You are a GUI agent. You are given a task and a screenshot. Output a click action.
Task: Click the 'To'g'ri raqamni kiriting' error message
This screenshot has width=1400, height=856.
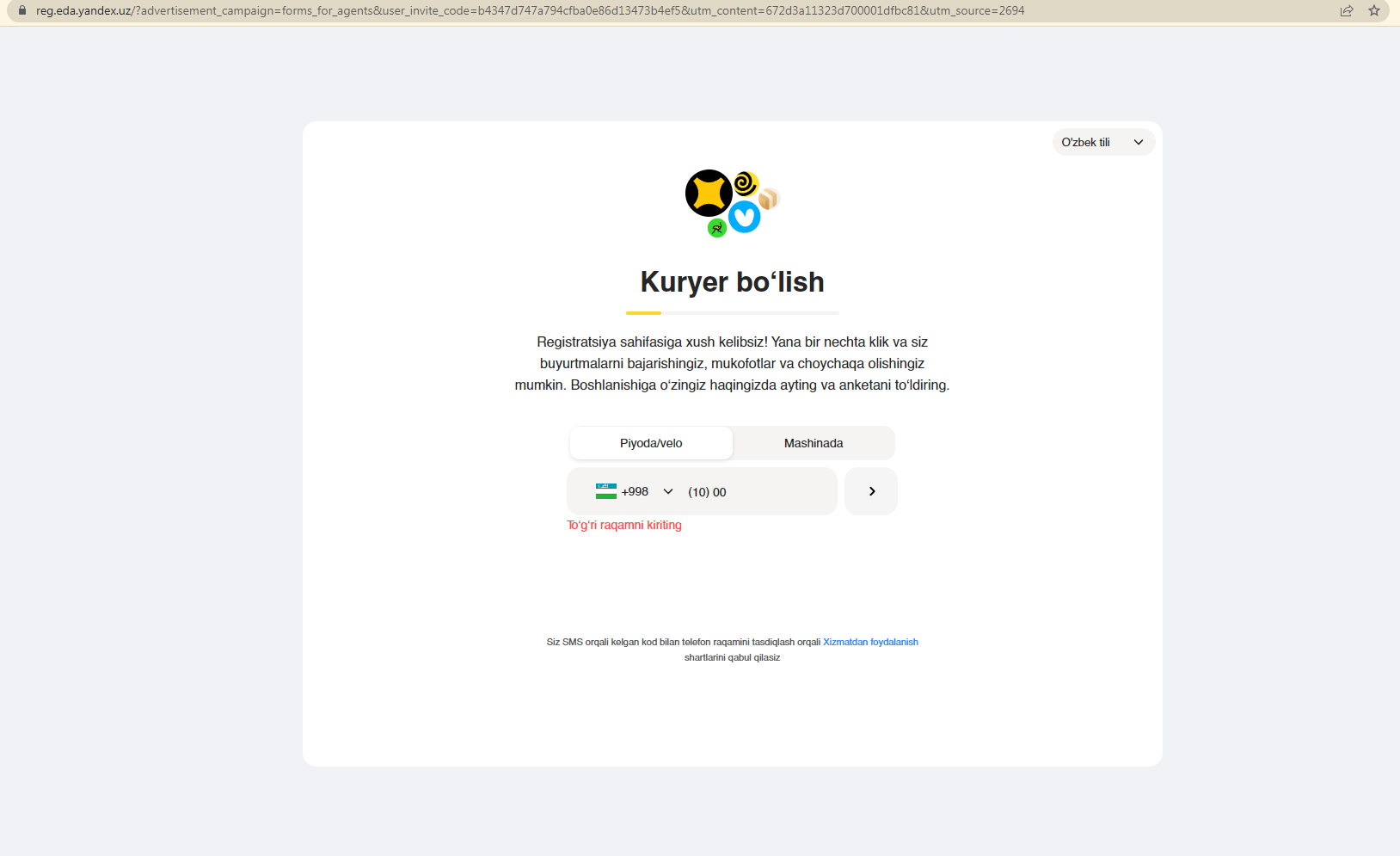click(x=624, y=525)
